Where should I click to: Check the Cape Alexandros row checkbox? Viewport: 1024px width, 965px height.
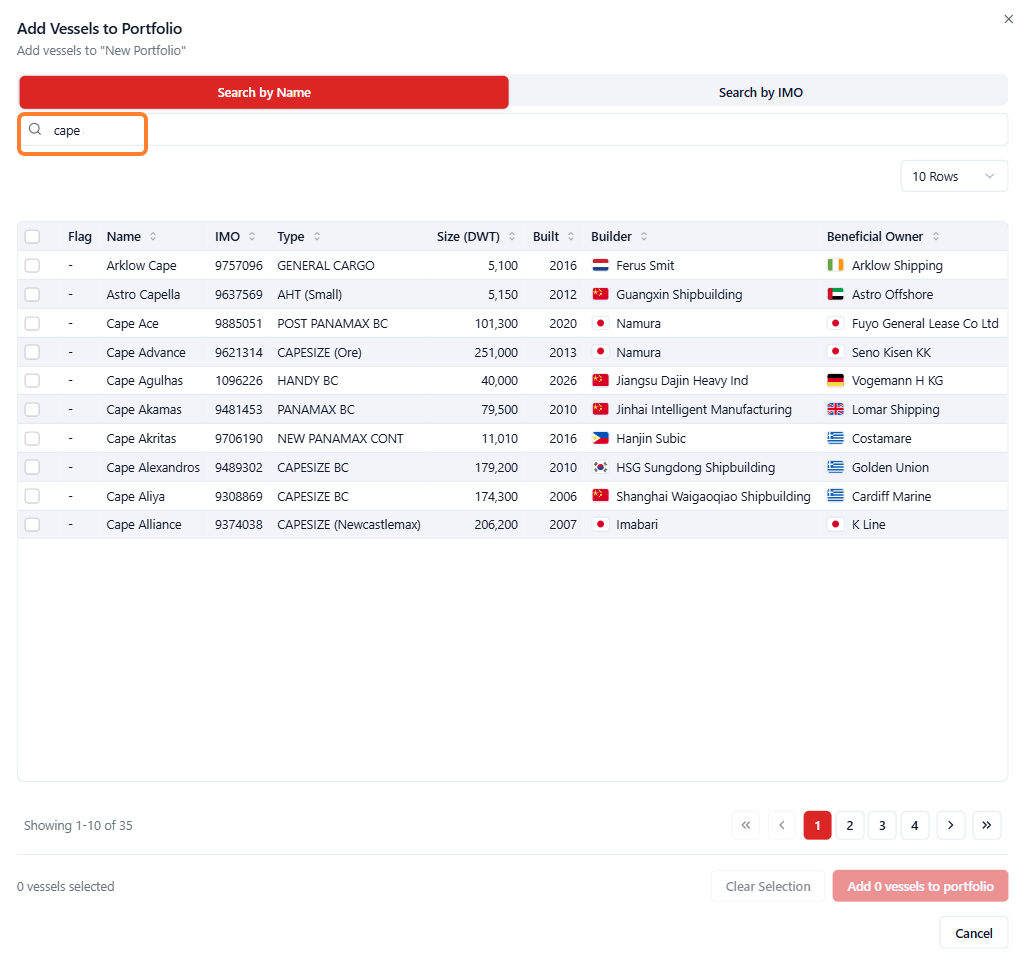coord(32,467)
